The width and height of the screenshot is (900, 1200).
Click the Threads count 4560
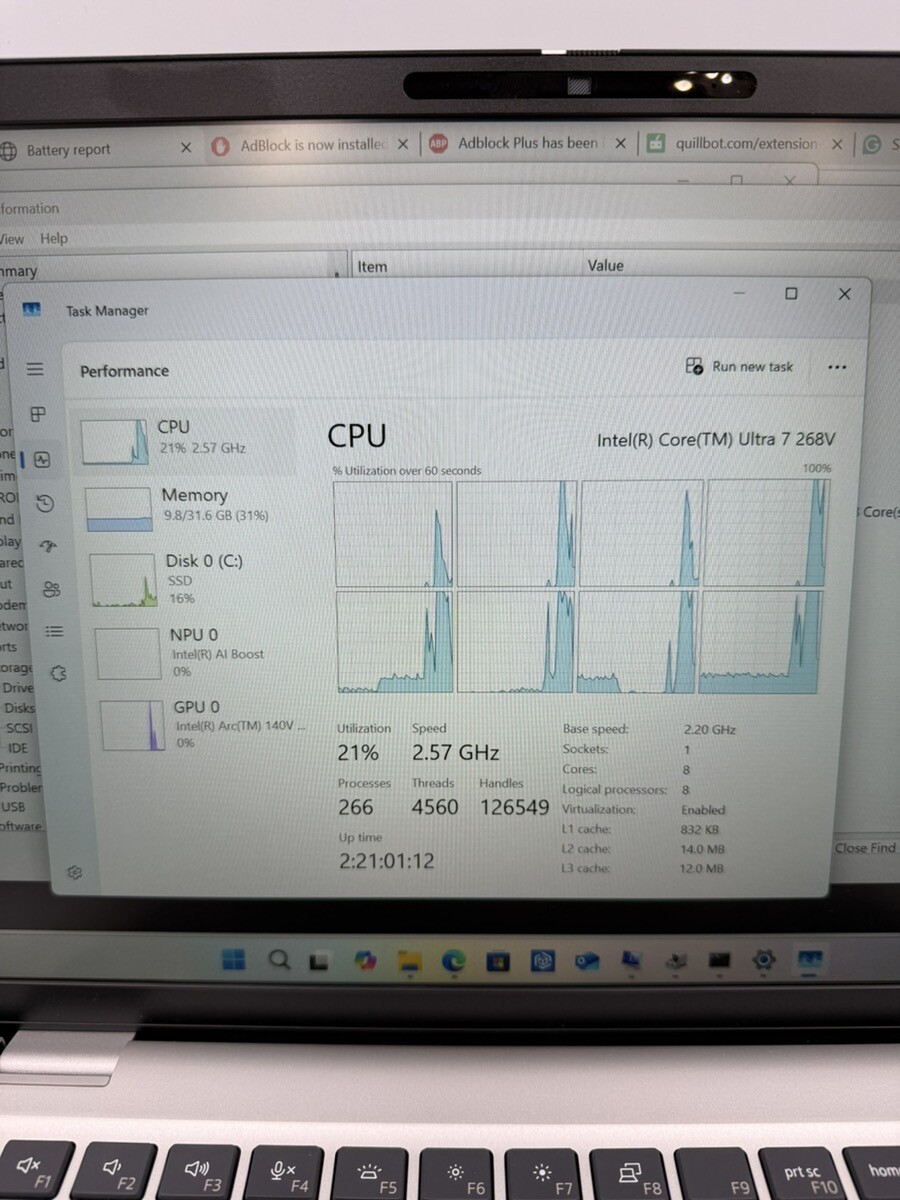[x=435, y=807]
